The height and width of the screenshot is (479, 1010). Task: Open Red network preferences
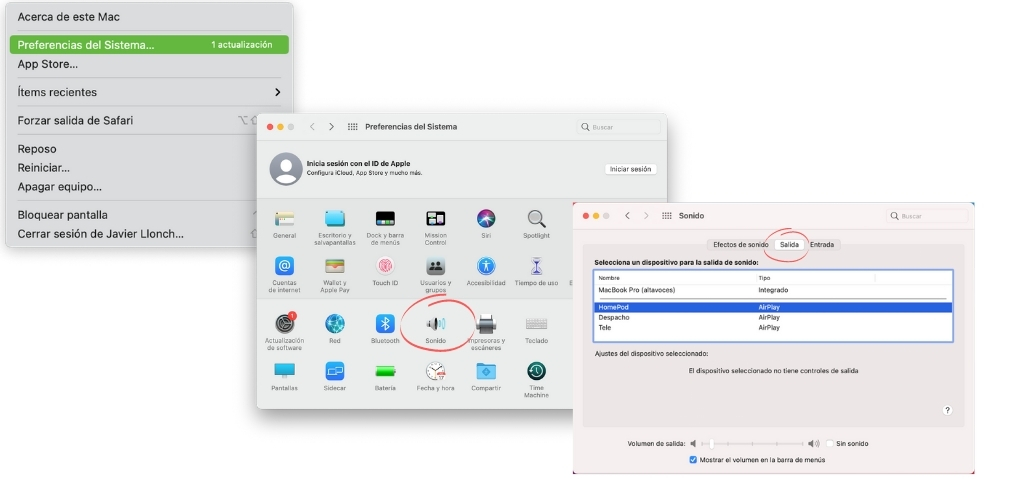335,324
